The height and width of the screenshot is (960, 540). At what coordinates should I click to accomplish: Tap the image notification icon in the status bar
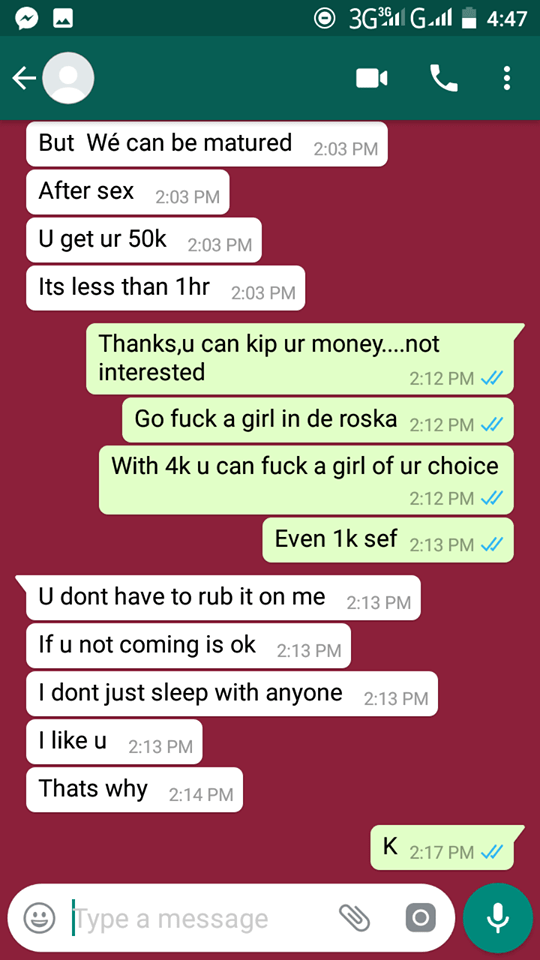(63, 19)
